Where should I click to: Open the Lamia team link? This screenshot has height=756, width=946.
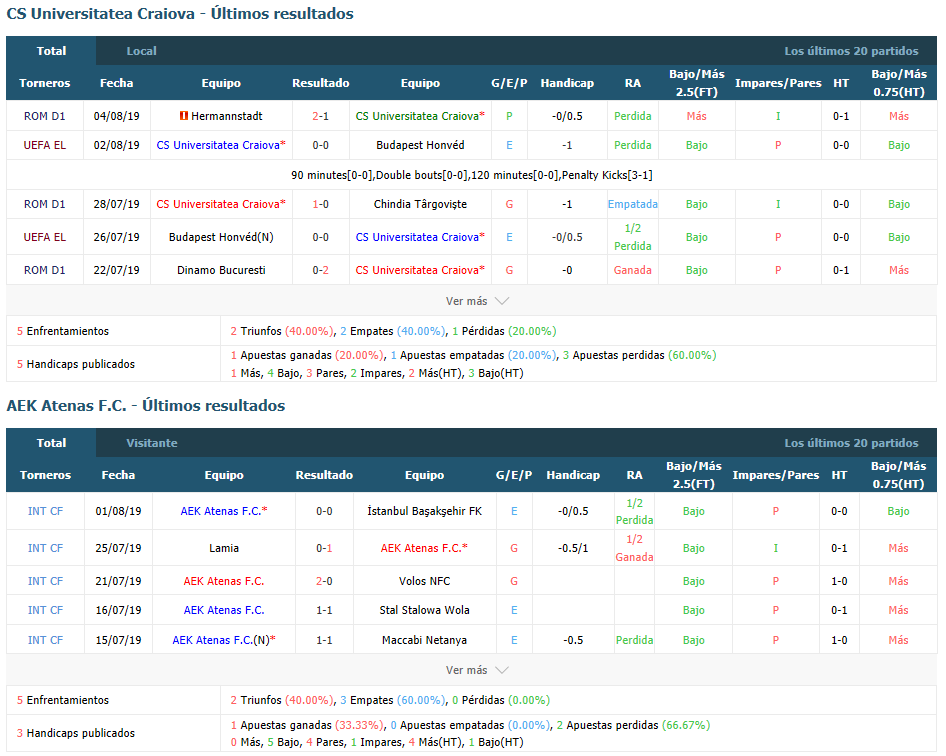click(224, 548)
